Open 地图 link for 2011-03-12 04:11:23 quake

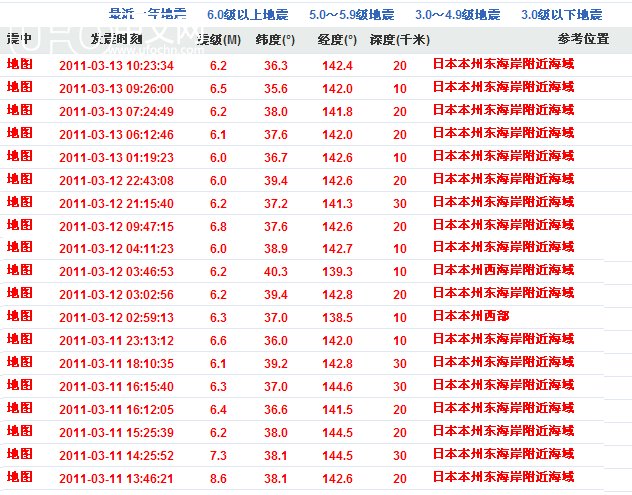coord(20,247)
